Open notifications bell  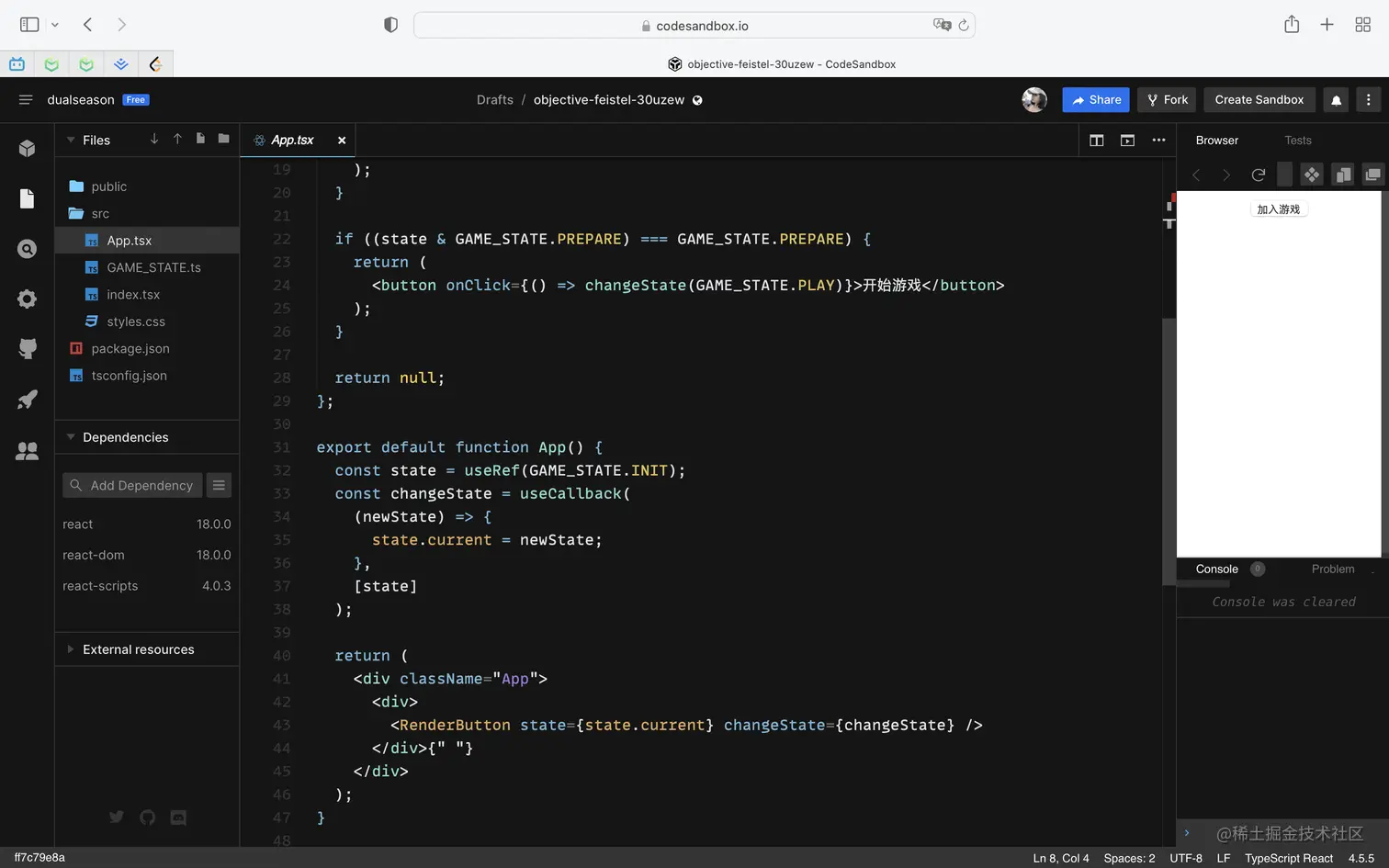(1337, 99)
